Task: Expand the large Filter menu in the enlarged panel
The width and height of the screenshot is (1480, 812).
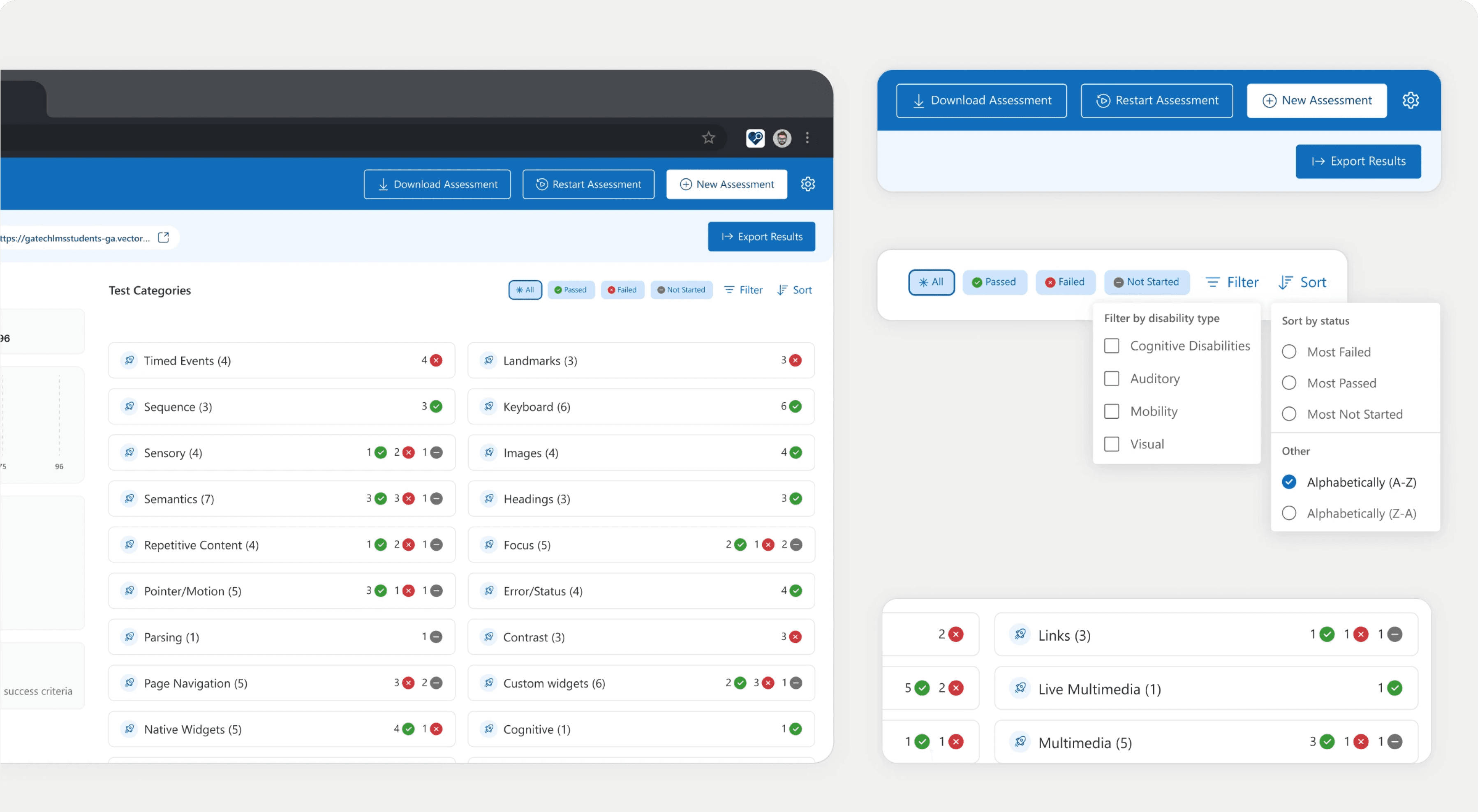Action: coord(1232,282)
